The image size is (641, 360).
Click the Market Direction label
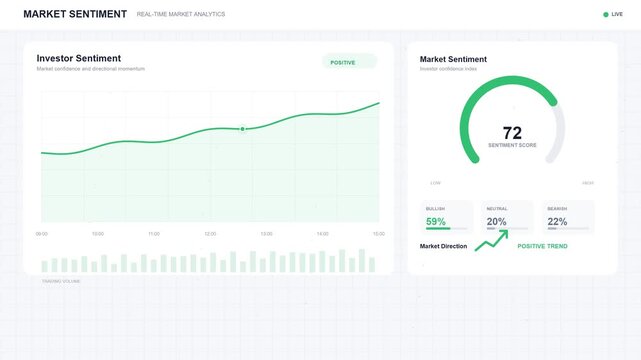click(x=443, y=246)
